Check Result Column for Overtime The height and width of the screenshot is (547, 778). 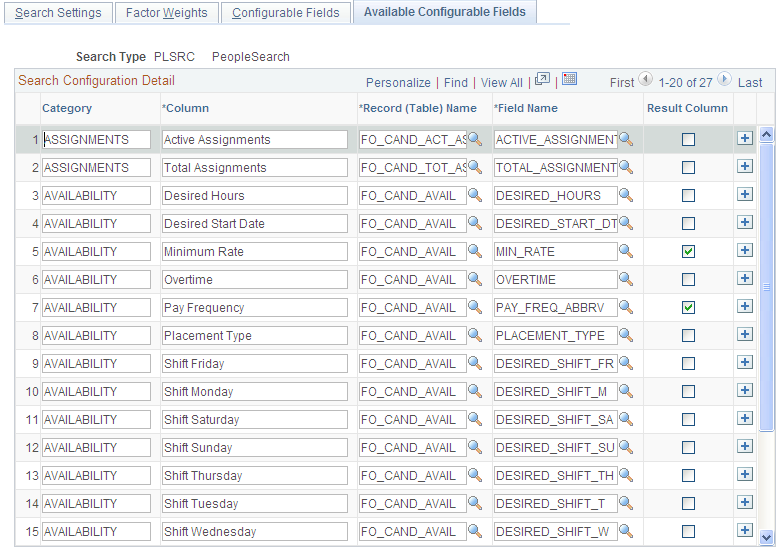(x=688, y=280)
